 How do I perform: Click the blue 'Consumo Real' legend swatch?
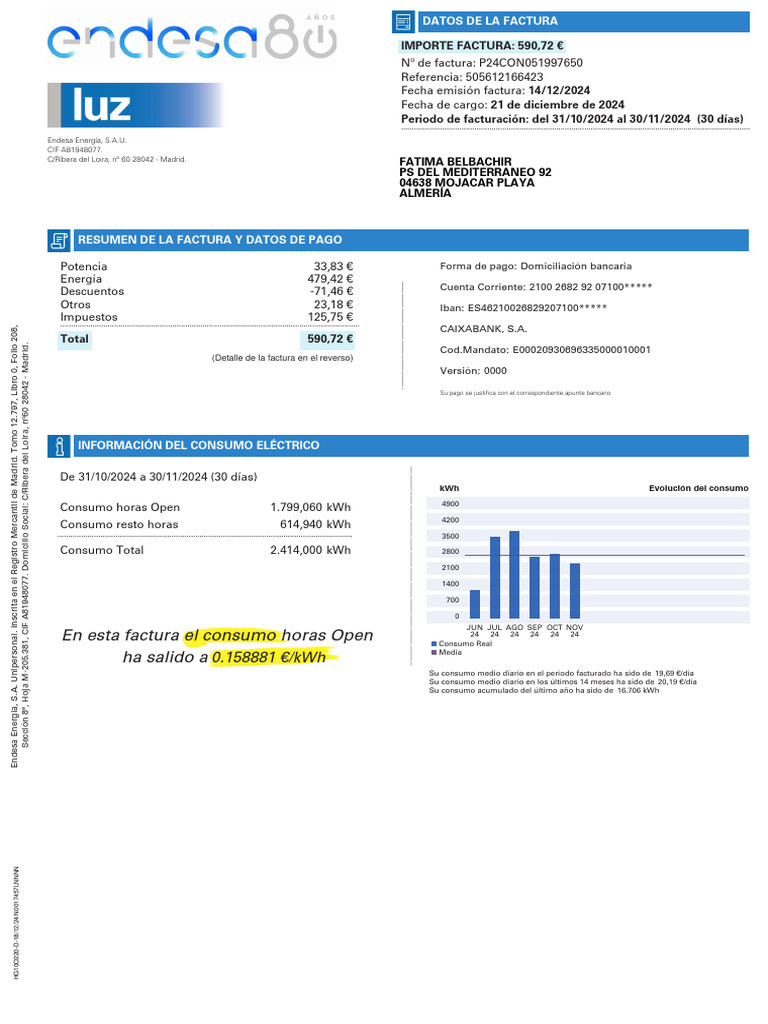click(x=434, y=645)
